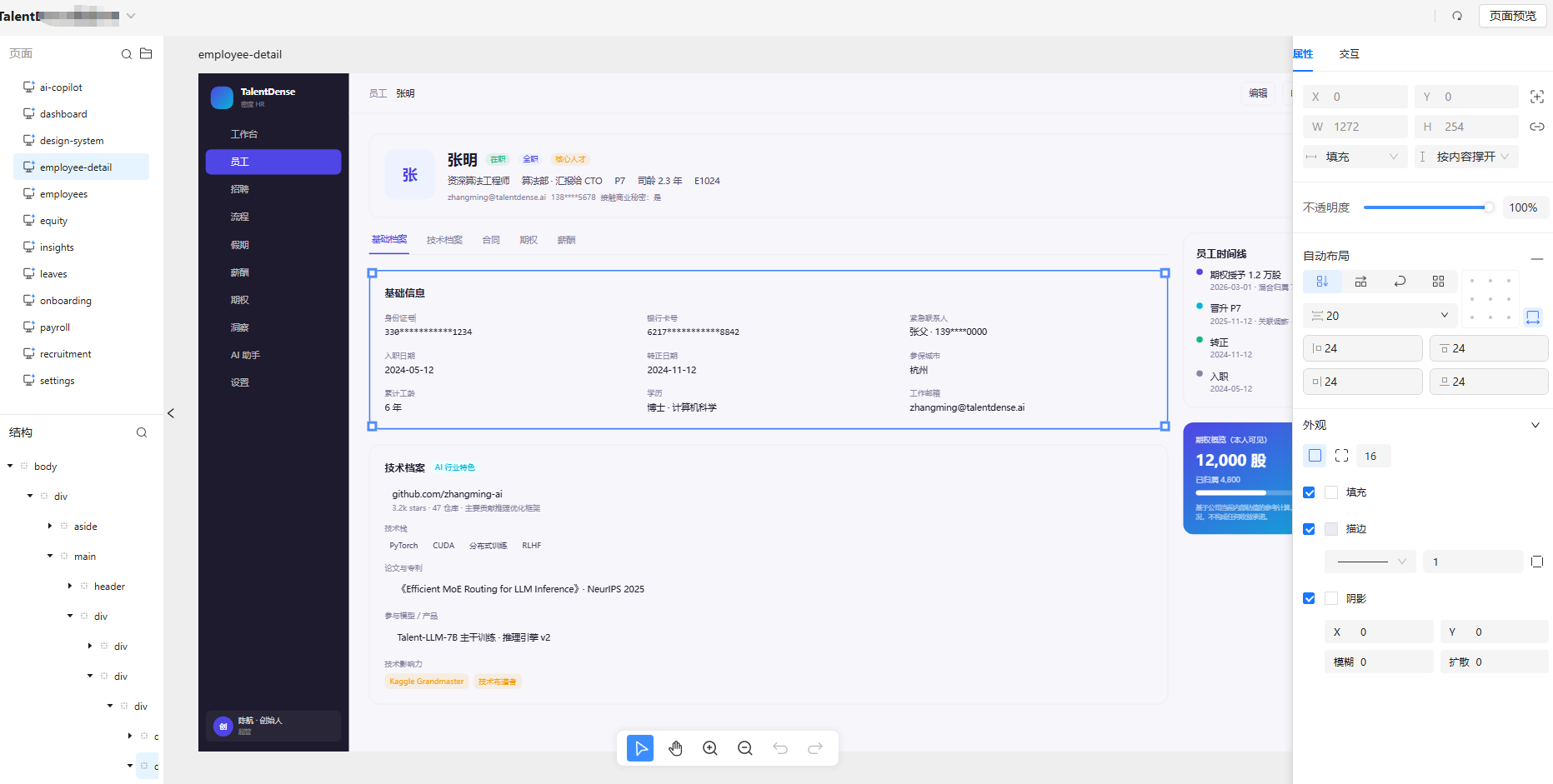Click the blue width-fit icon beside alignment grid
Viewport: 1553px width, 784px height.
tap(1533, 317)
